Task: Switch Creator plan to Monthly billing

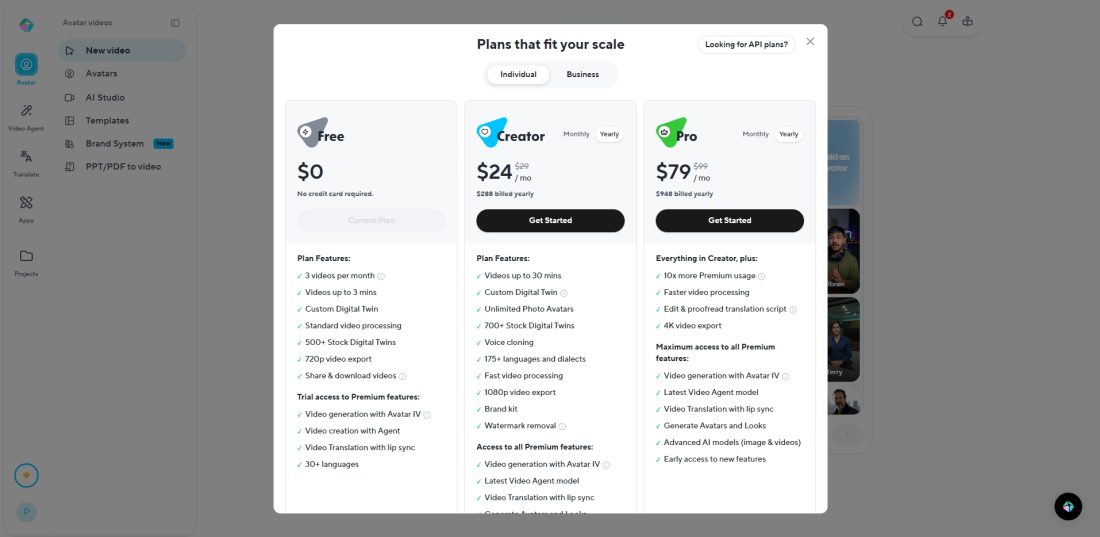Action: tap(576, 134)
